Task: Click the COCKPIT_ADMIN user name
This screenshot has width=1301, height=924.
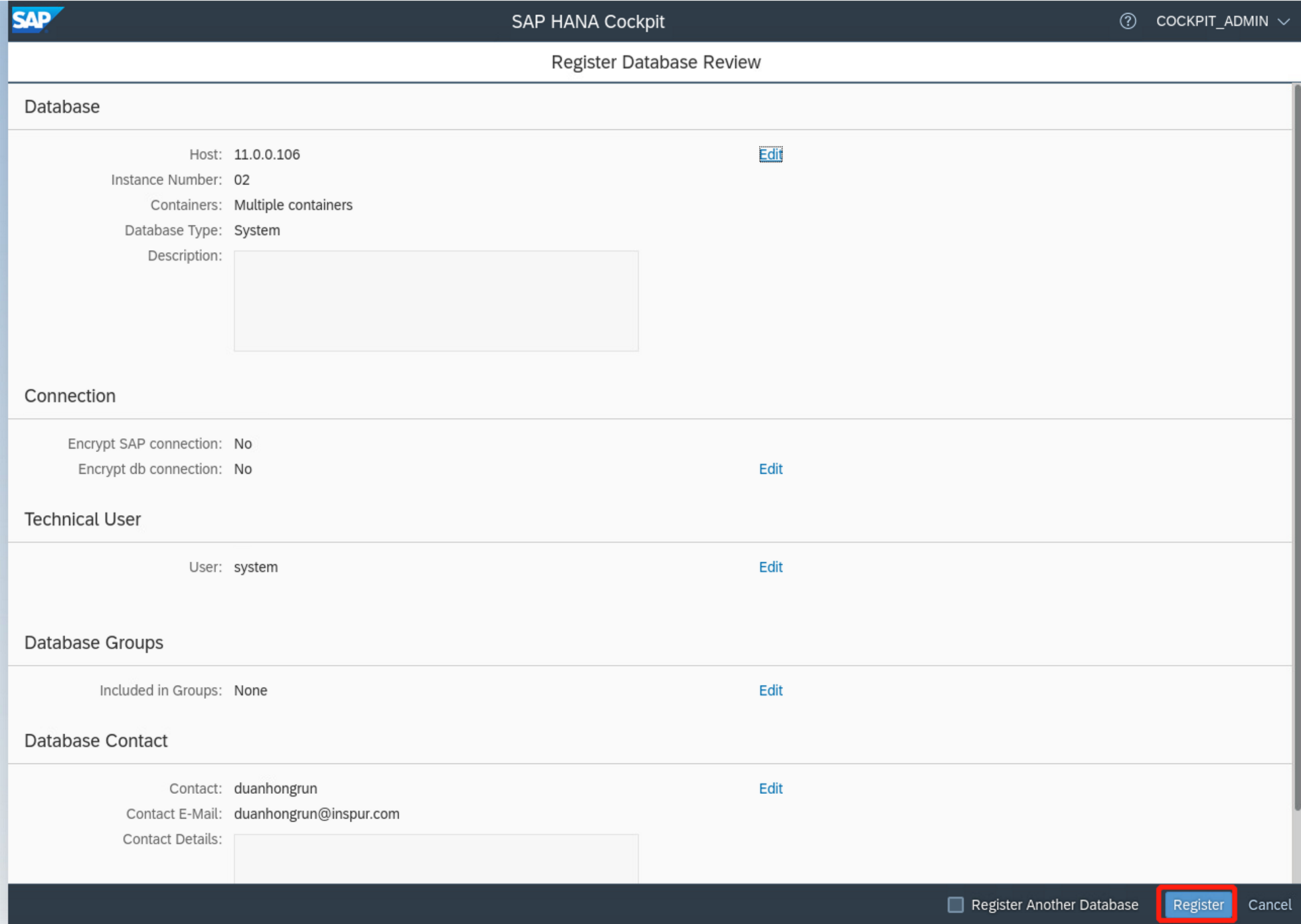Action: (x=1211, y=22)
